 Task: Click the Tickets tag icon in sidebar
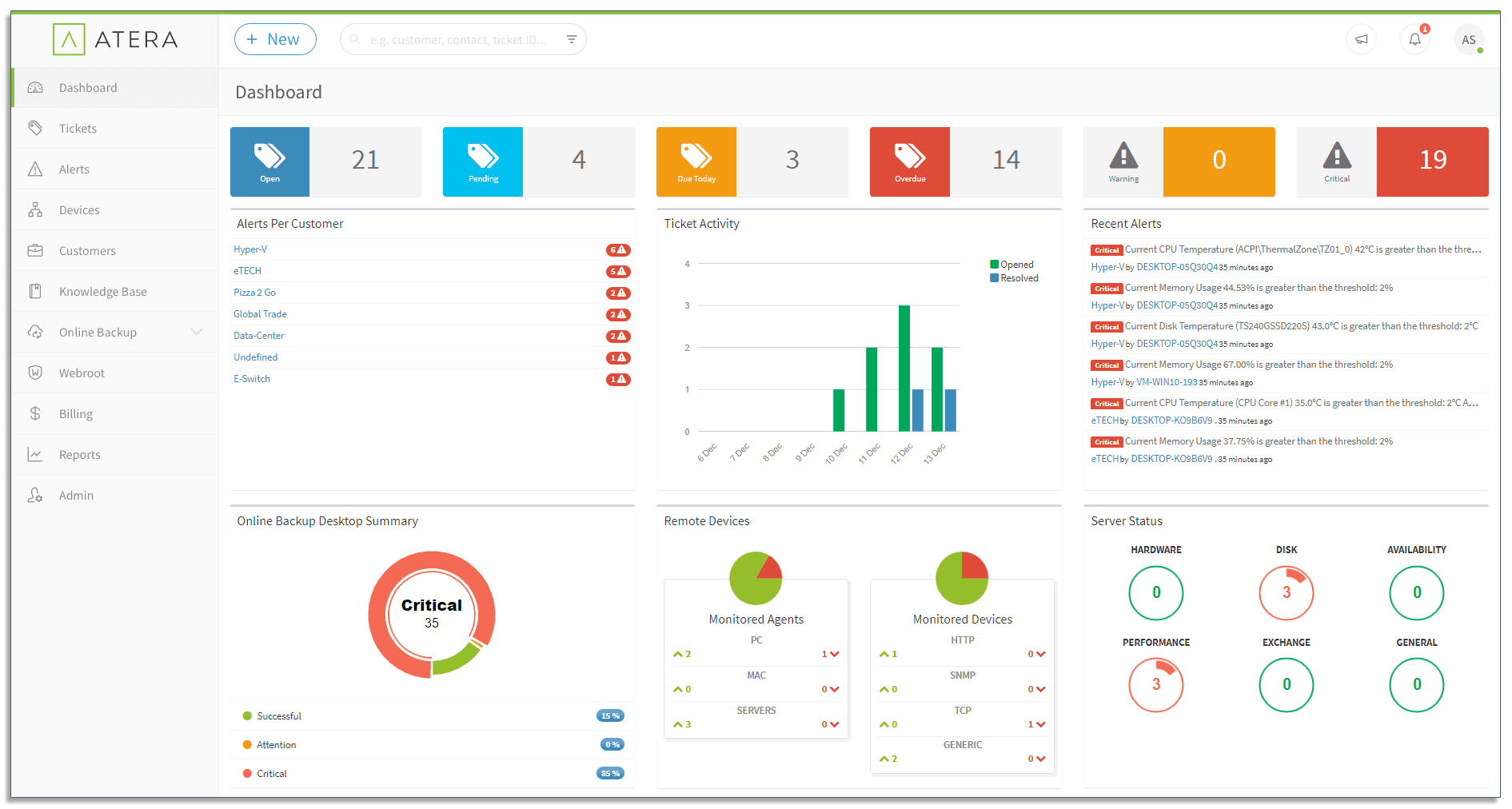(x=35, y=128)
